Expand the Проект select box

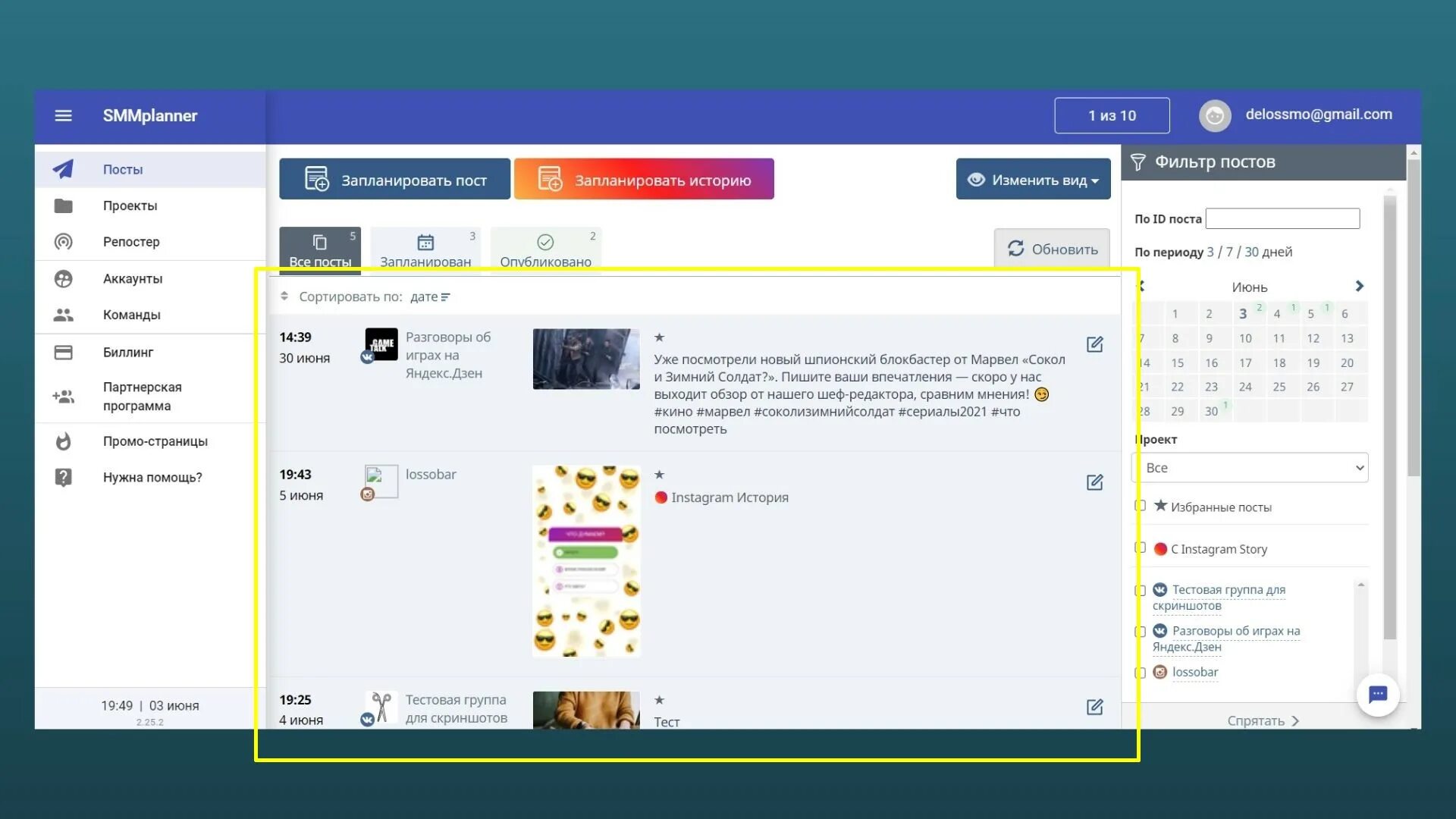(1249, 468)
